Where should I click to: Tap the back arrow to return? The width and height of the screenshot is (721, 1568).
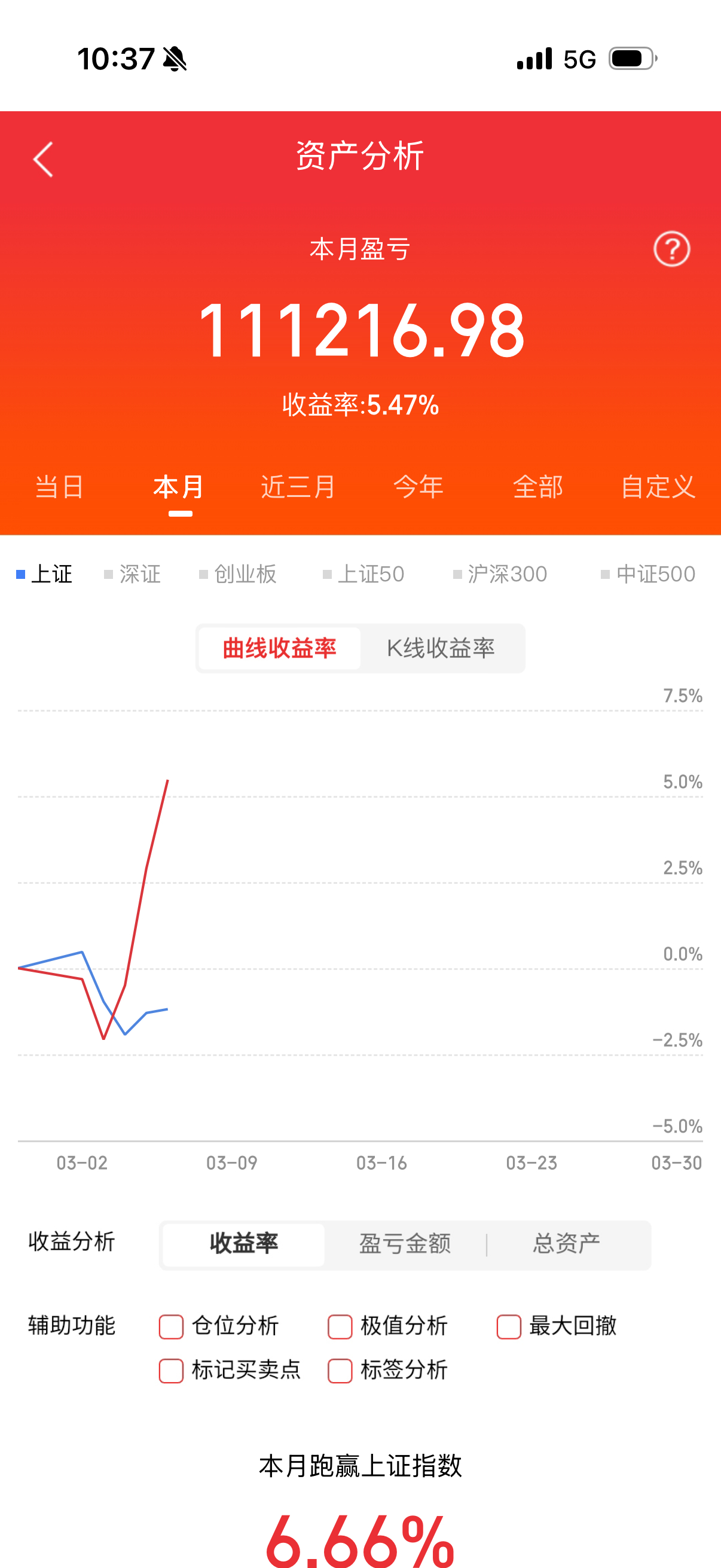(x=41, y=158)
